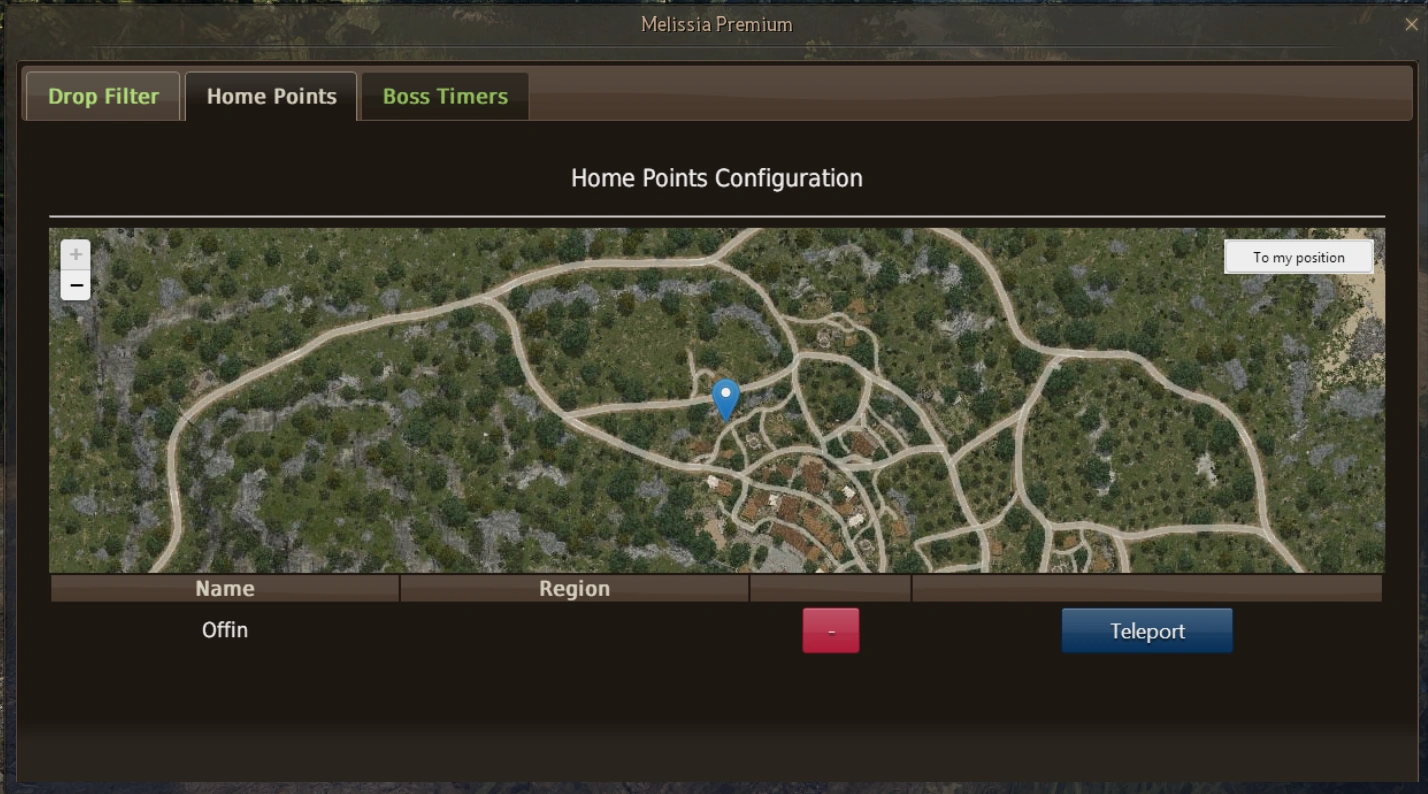
Task: Click the Melissia Premium title bar
Action: tap(716, 24)
